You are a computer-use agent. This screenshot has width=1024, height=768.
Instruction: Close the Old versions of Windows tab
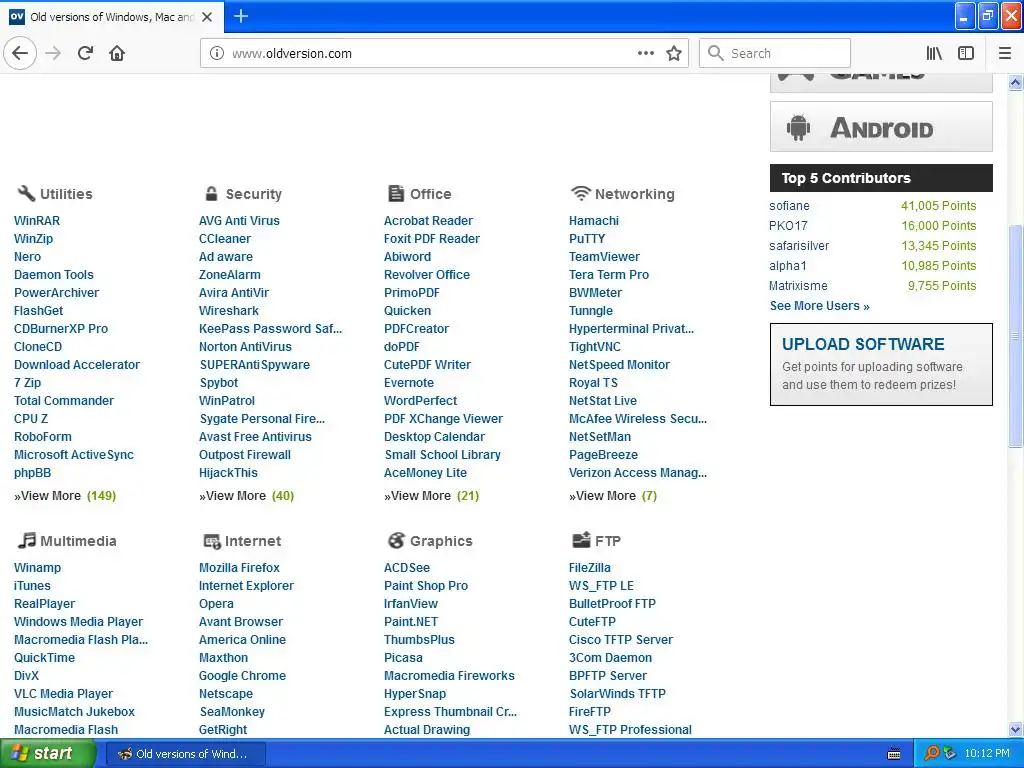tap(207, 17)
